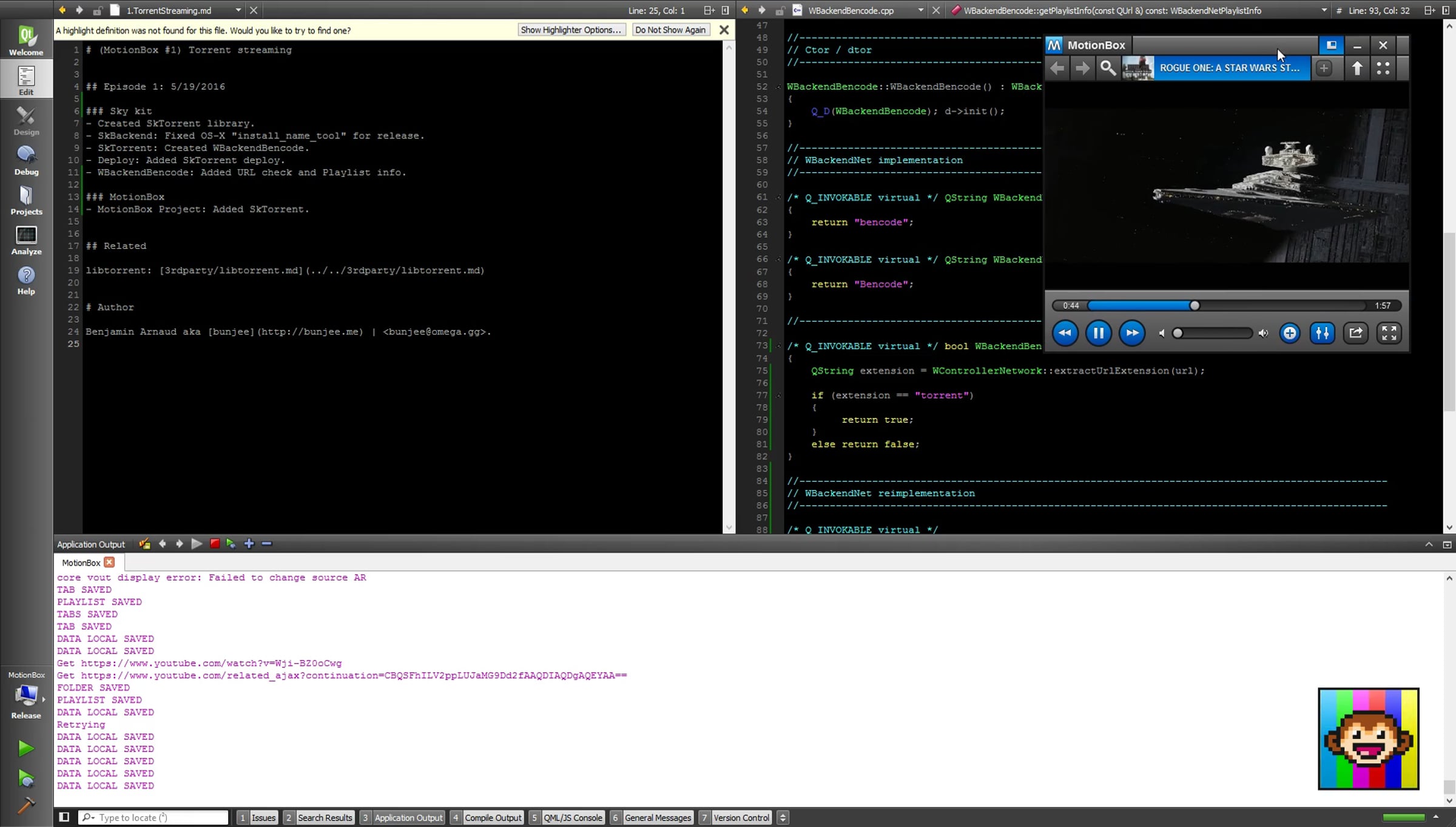The image size is (1456, 827).
Task: Stop the running MotionBox application
Action: (215, 544)
